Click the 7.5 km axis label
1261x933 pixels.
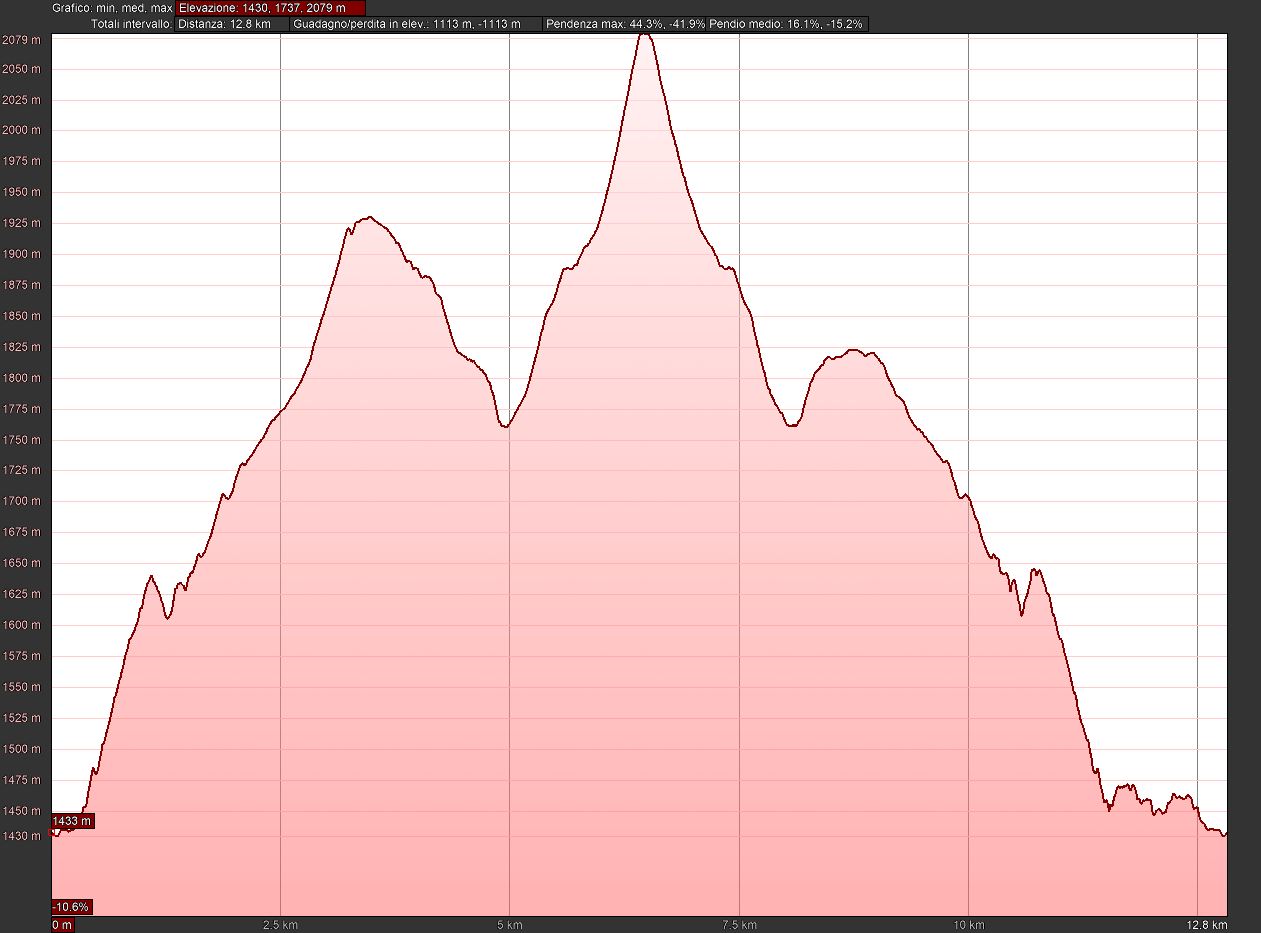739,925
